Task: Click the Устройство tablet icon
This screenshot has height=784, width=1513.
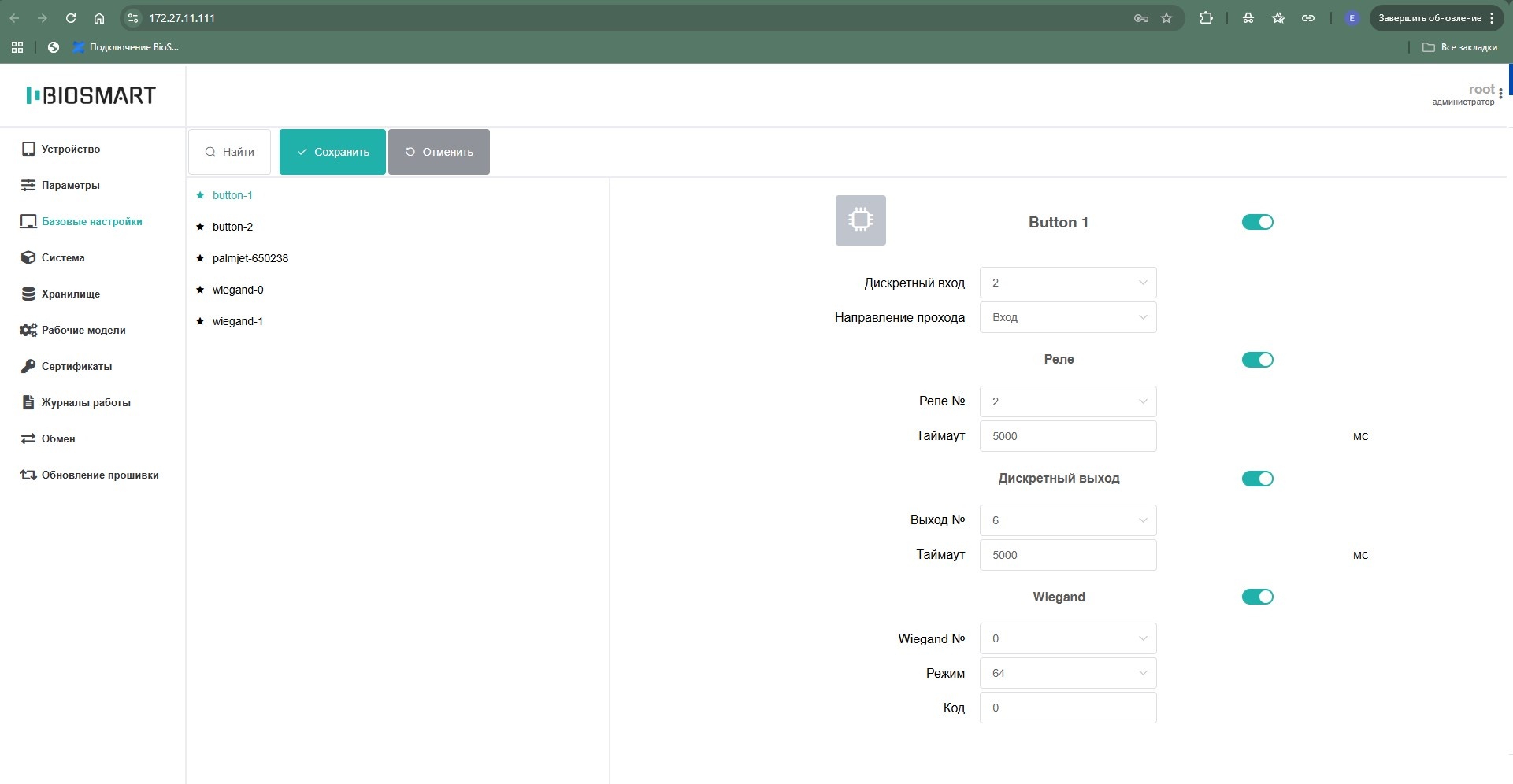Action: (x=28, y=149)
